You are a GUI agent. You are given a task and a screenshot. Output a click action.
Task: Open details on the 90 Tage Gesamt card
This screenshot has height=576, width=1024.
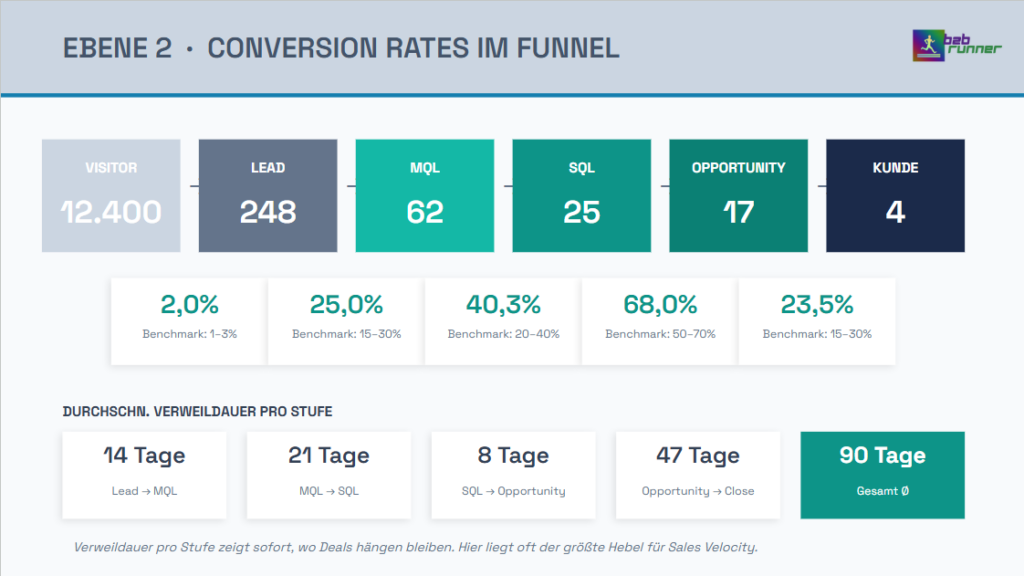click(882, 474)
